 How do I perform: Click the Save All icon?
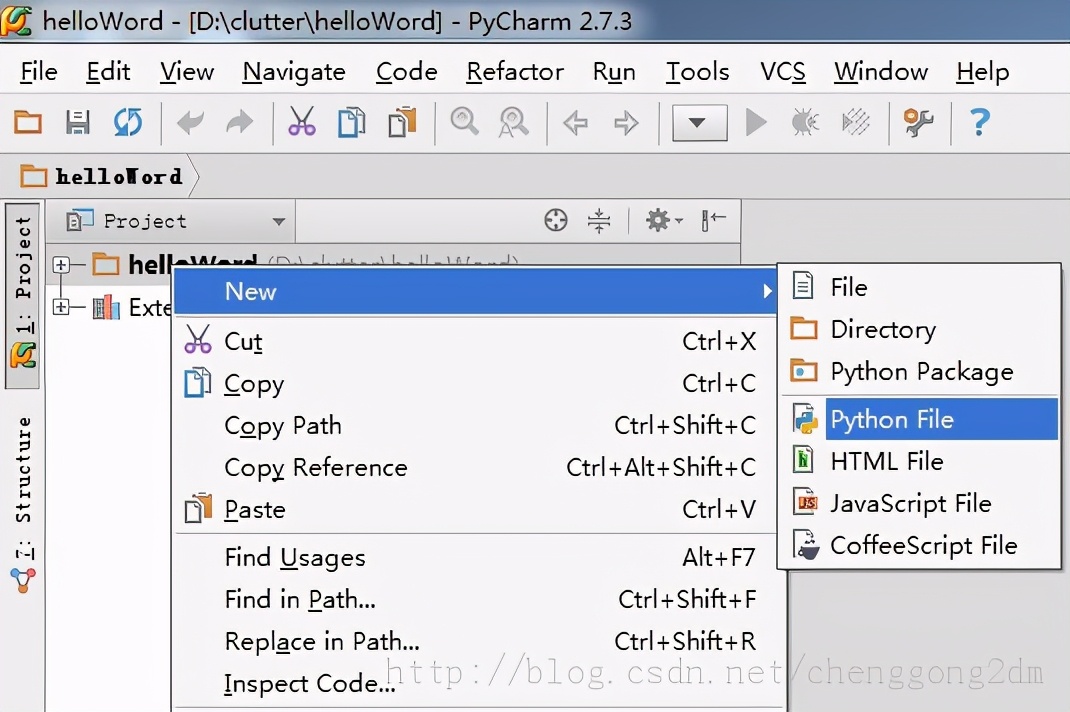[x=77, y=121]
